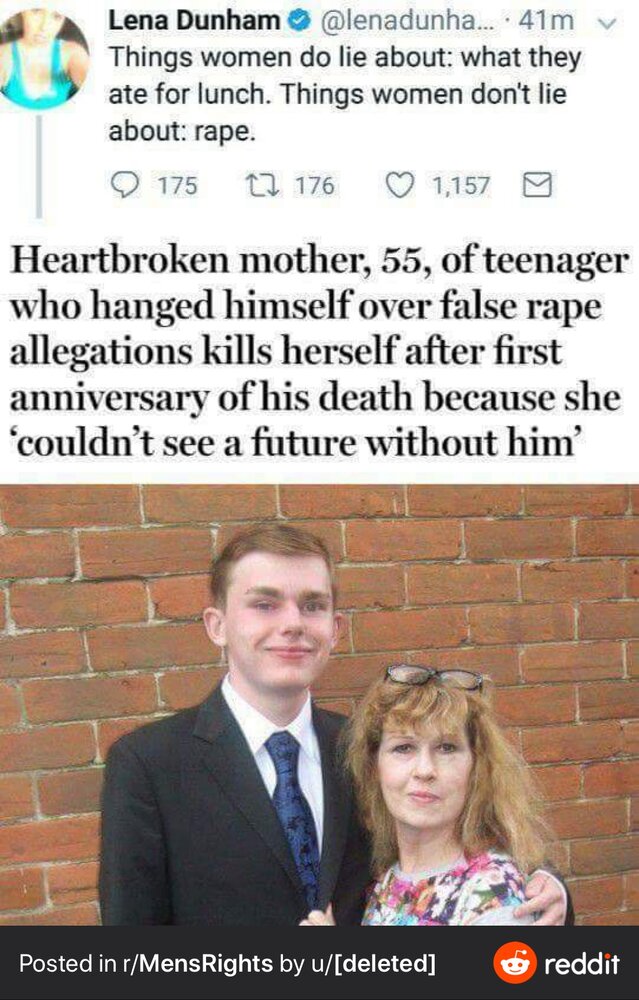Open the 41m timestamp link
This screenshot has width=639, height=1000.
coord(546,21)
